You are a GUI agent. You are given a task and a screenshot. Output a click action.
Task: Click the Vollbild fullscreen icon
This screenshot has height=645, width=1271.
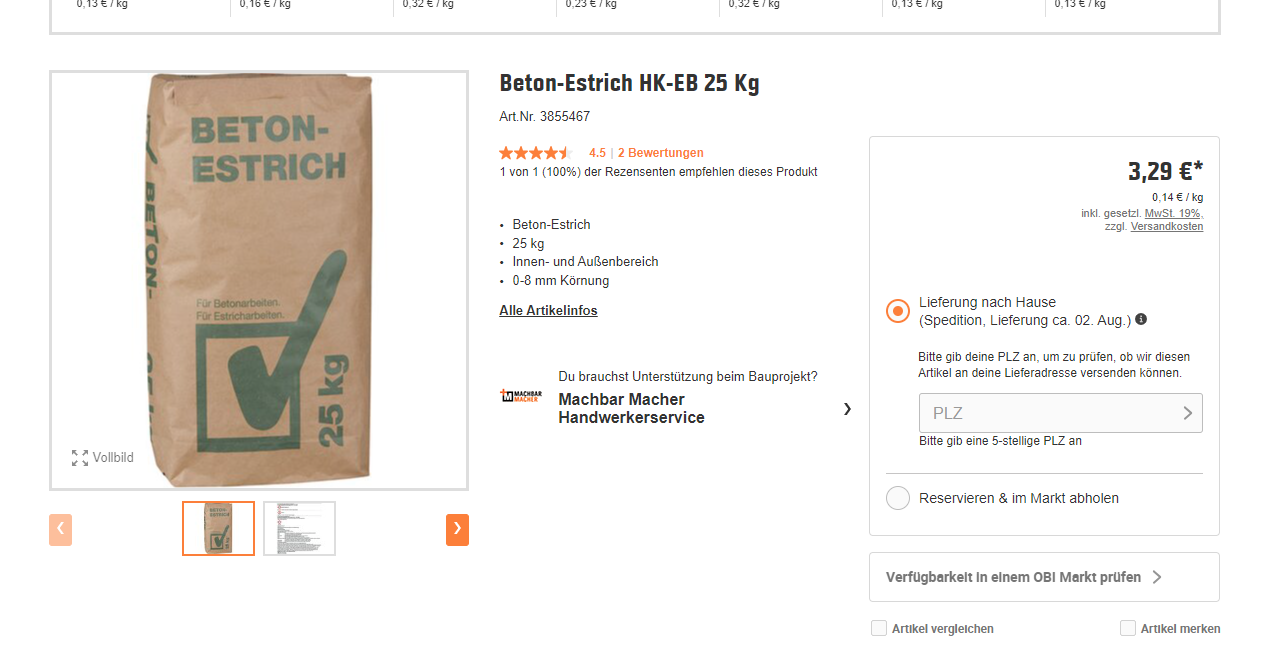pyautogui.click(x=80, y=458)
